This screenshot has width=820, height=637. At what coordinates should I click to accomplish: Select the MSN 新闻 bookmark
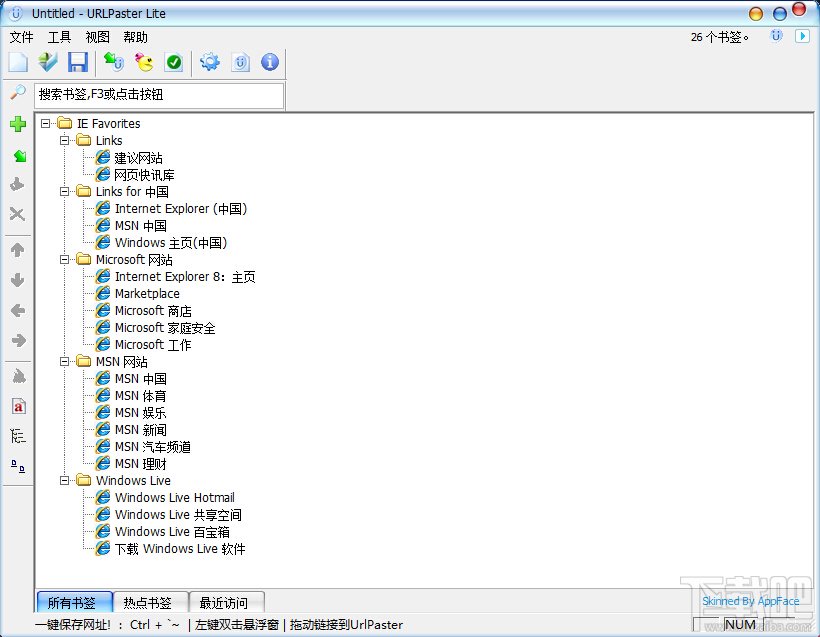tap(140, 430)
